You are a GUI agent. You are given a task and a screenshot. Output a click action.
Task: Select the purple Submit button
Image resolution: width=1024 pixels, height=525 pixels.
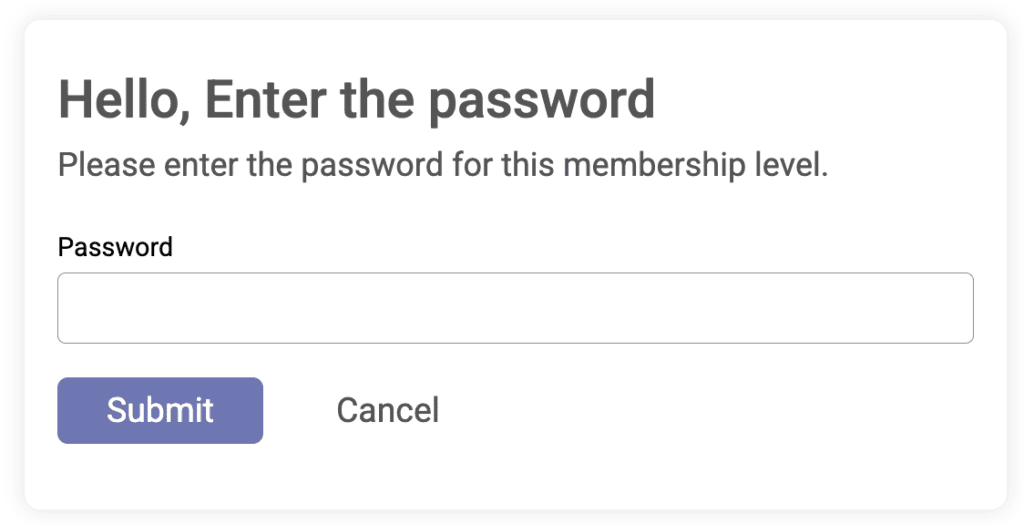(x=160, y=410)
